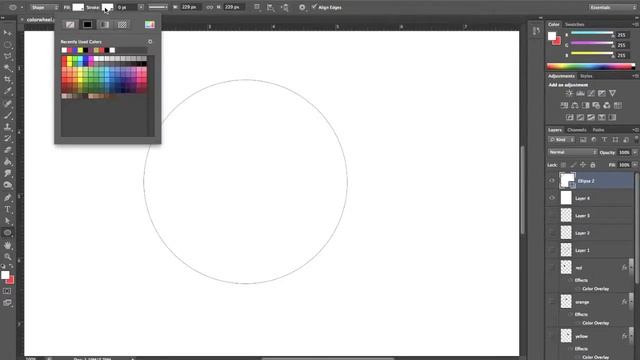Open the swatch picker gear menu

(x=150, y=42)
